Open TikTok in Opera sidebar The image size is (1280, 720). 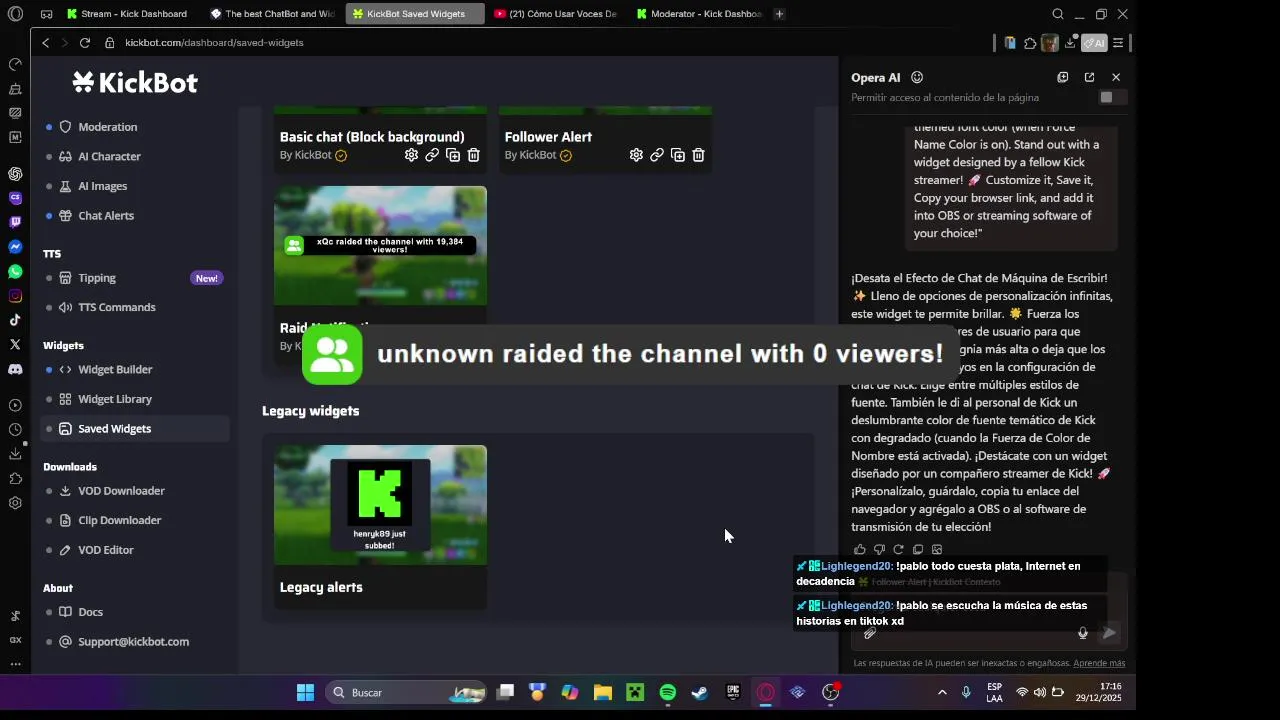click(x=15, y=320)
